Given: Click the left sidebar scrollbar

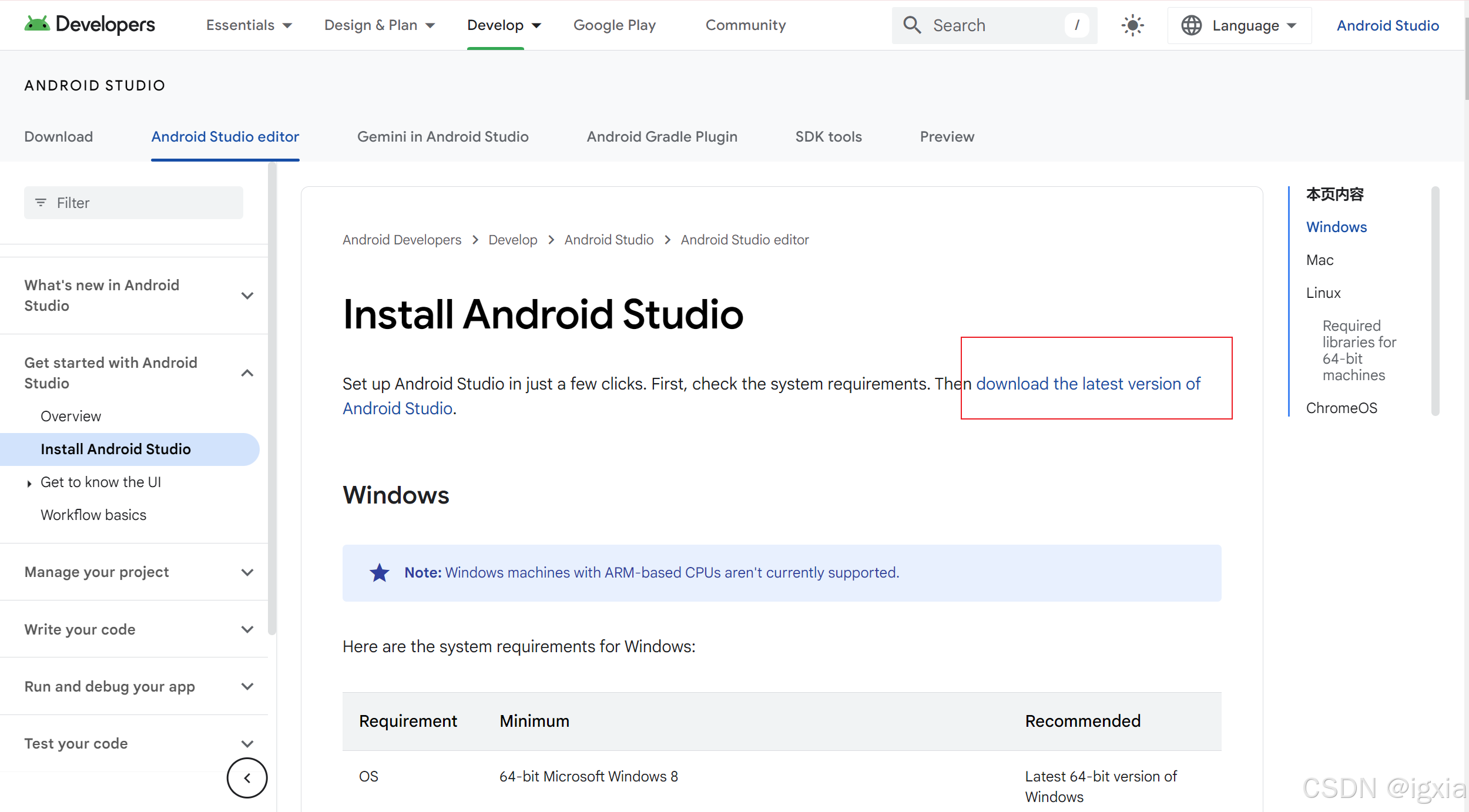Looking at the screenshot, I should 271,400.
